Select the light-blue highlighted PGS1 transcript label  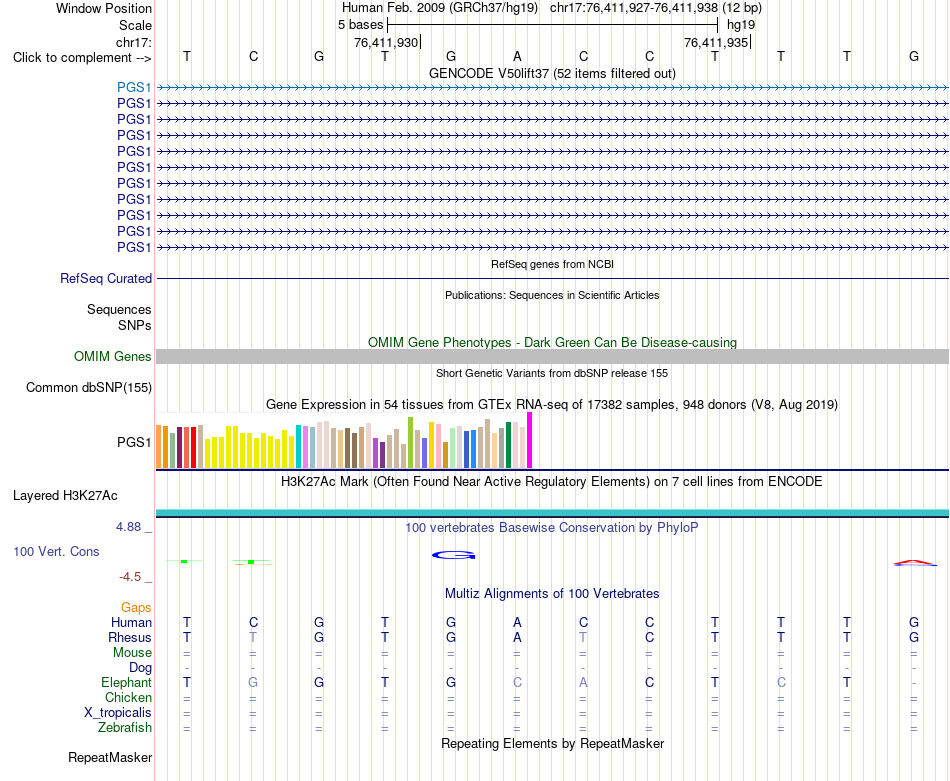pos(134,87)
